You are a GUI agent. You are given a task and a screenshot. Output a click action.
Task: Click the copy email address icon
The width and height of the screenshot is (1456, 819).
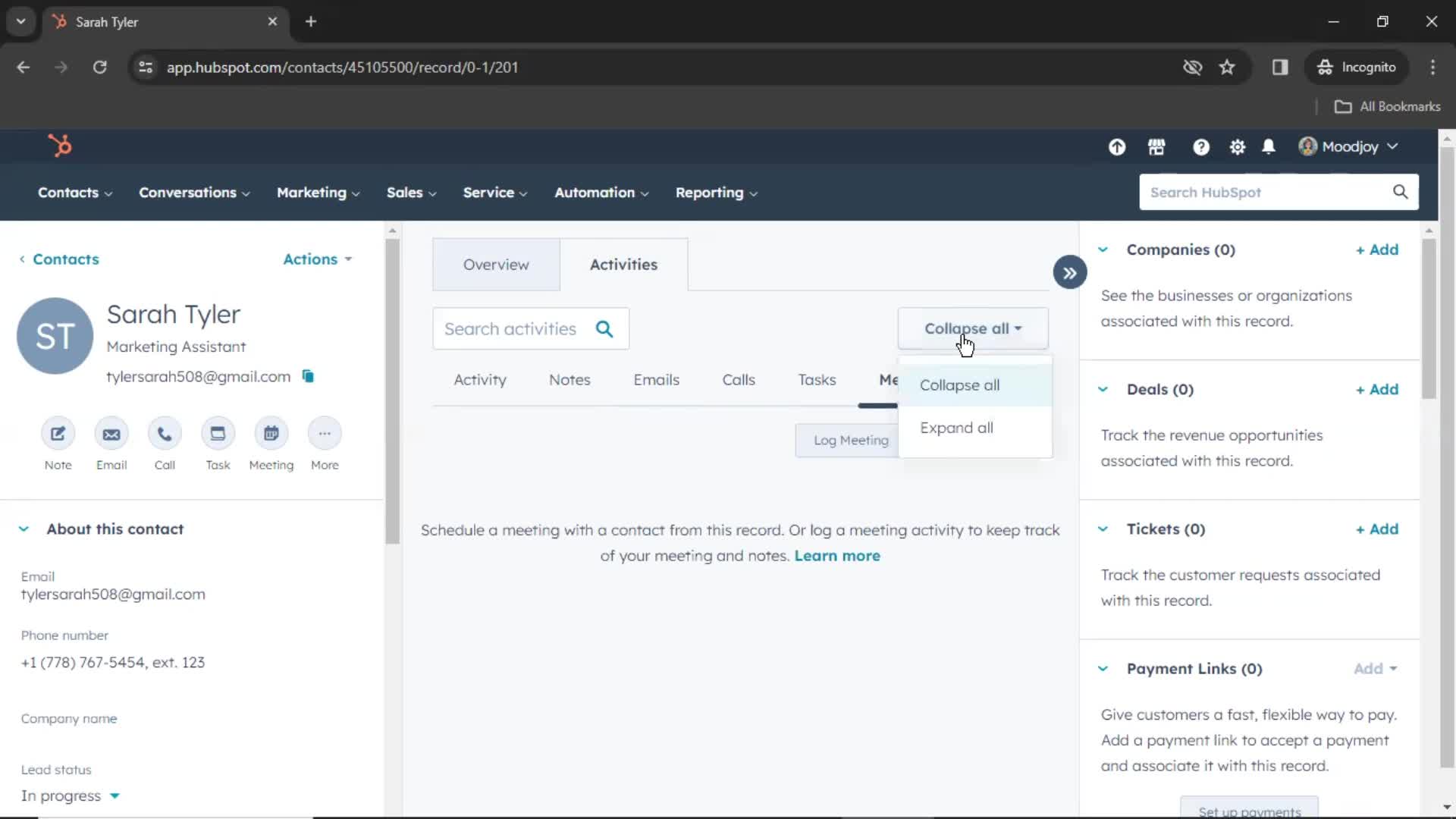pyautogui.click(x=308, y=376)
